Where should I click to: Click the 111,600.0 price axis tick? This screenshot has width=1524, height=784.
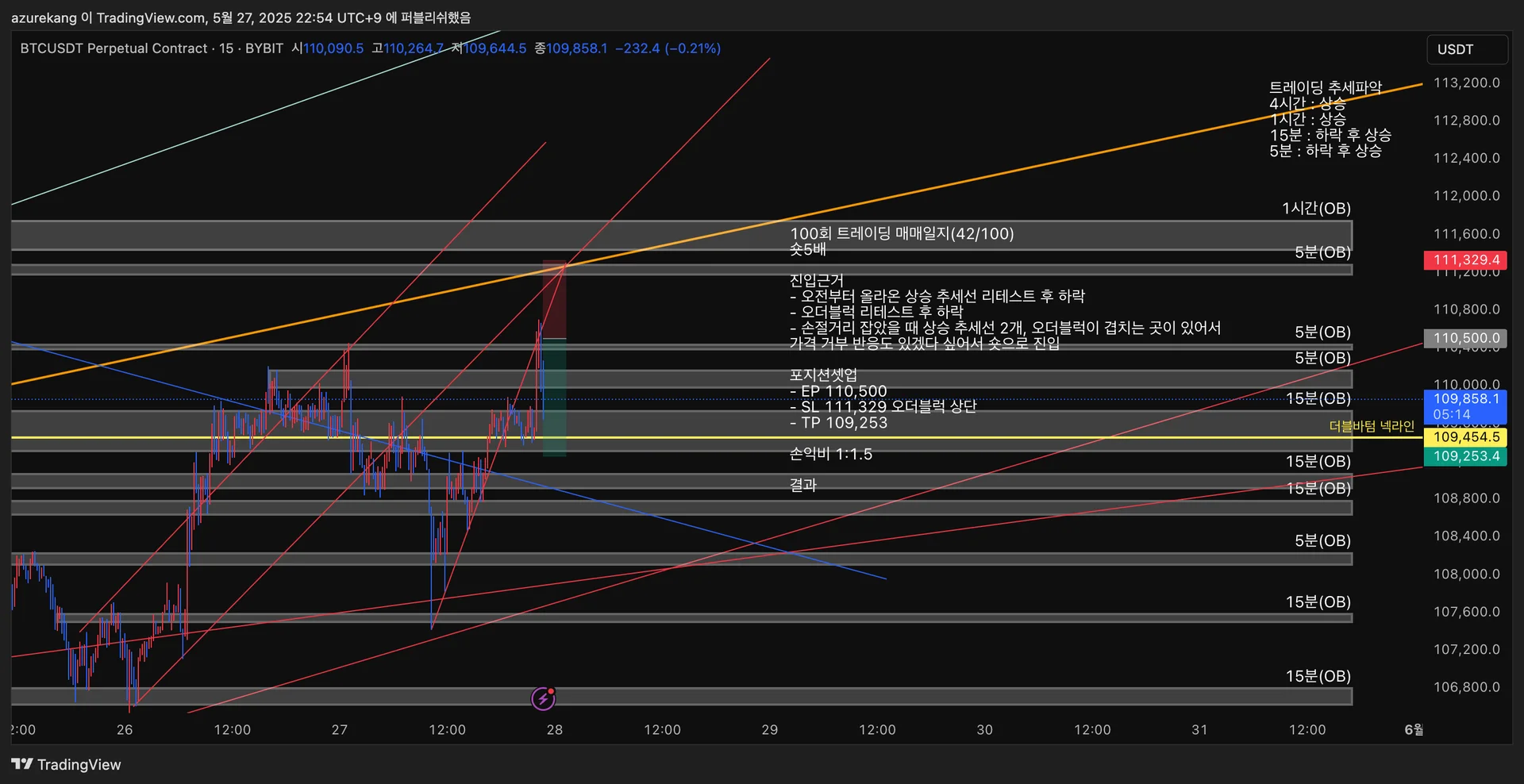1466,234
